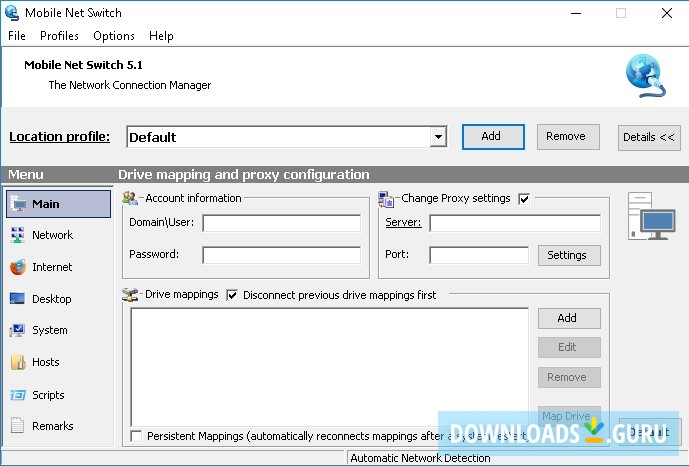Click inside the drive mappings list box
The width and height of the screenshot is (689, 466).
(330, 367)
